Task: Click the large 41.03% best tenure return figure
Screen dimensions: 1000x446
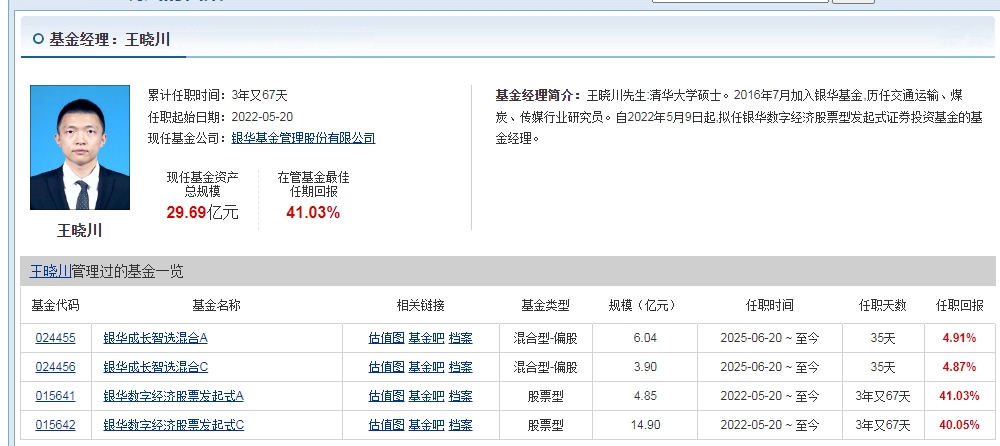Action: tap(313, 212)
